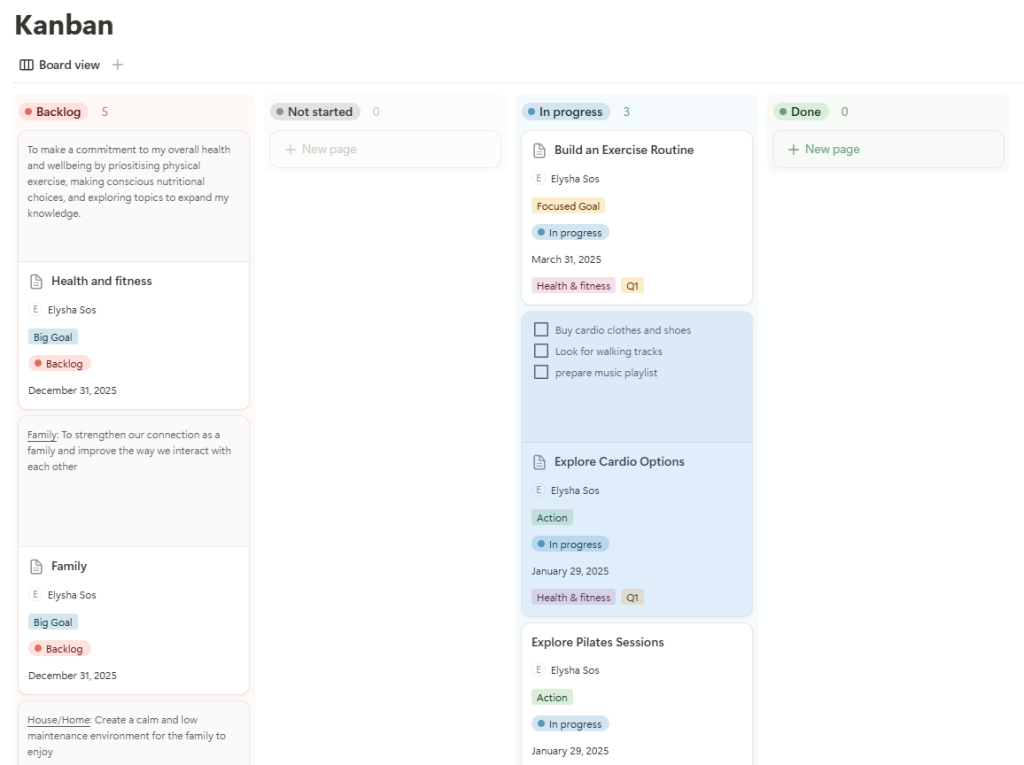
Task: Tick the Look for walking tracks checkbox
Action: tap(541, 351)
